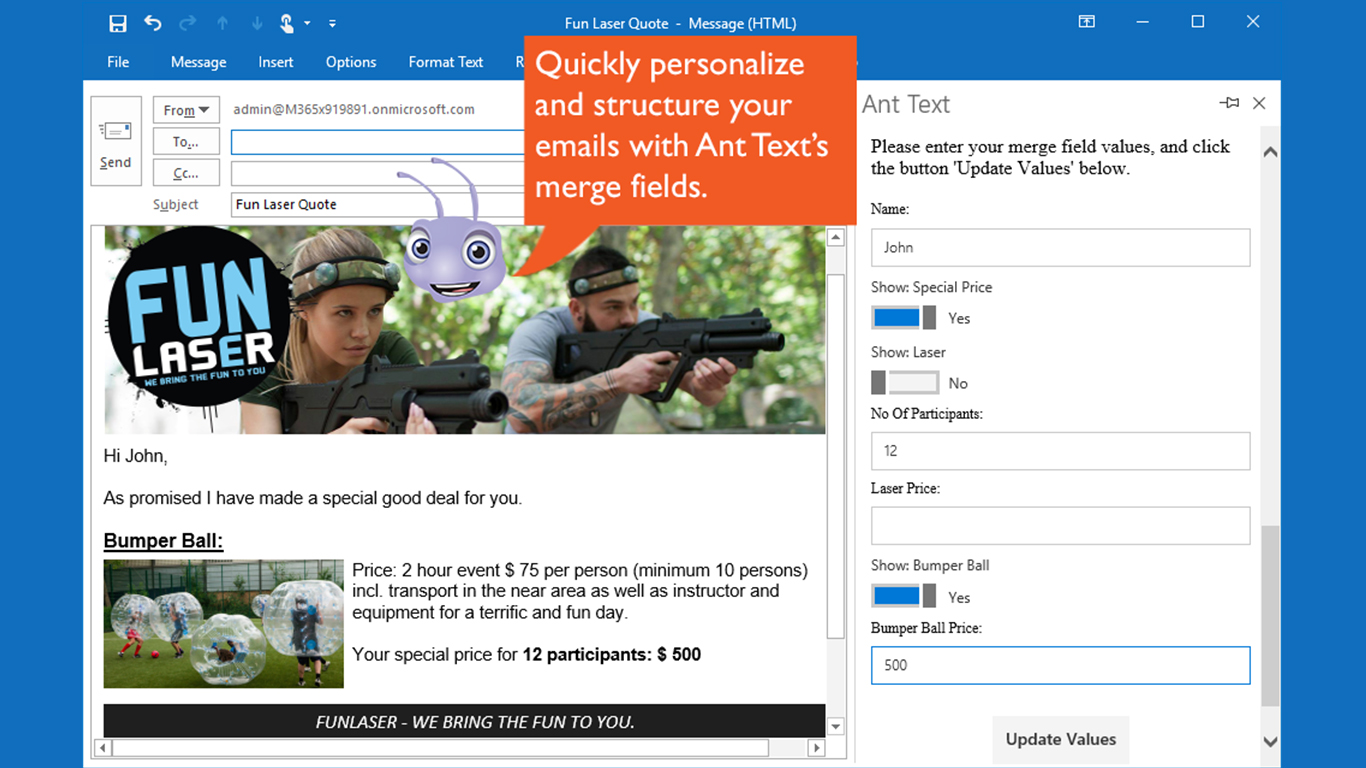Open the From dropdown
This screenshot has height=768, width=1366.
coord(187,110)
